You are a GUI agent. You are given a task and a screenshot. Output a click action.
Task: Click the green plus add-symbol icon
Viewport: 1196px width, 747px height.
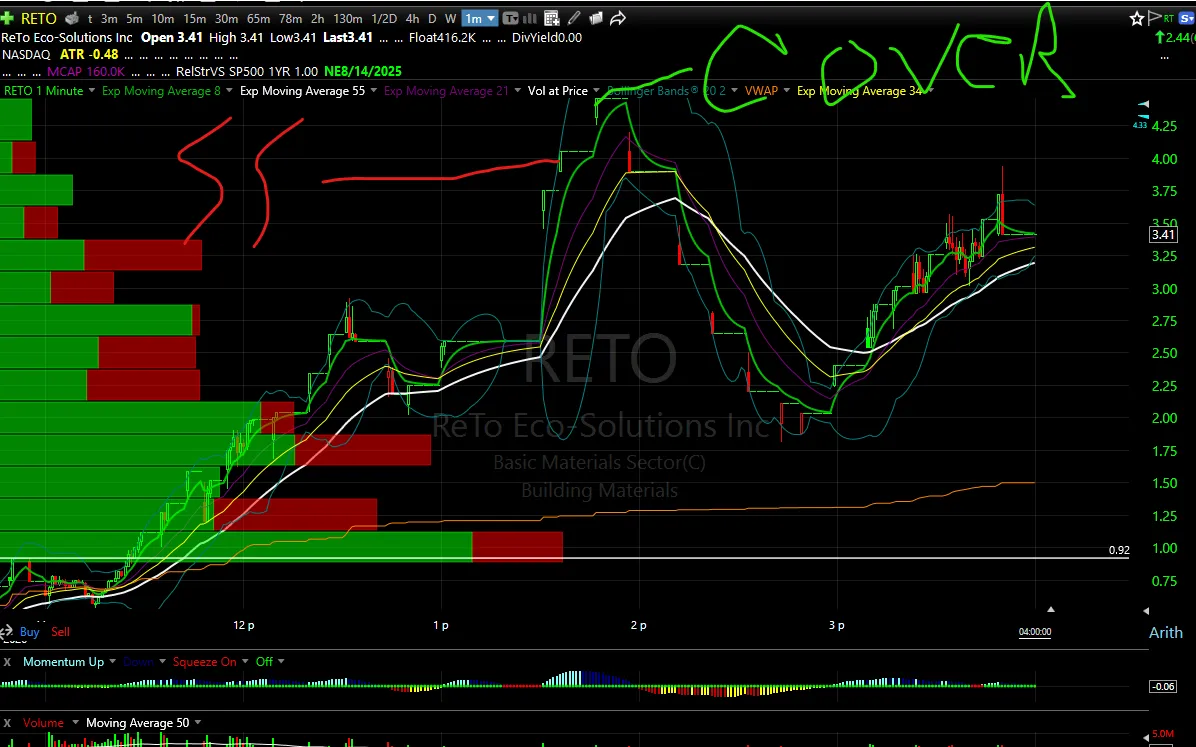click(x=8, y=18)
